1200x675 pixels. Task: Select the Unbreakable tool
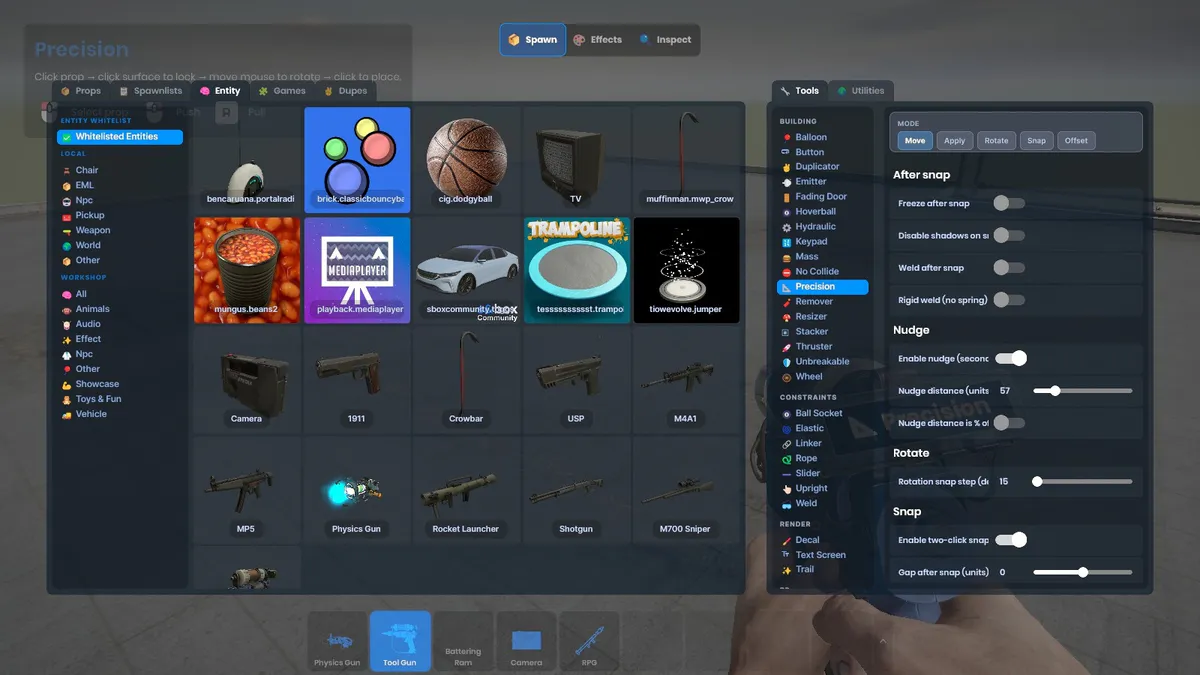[x=822, y=362]
